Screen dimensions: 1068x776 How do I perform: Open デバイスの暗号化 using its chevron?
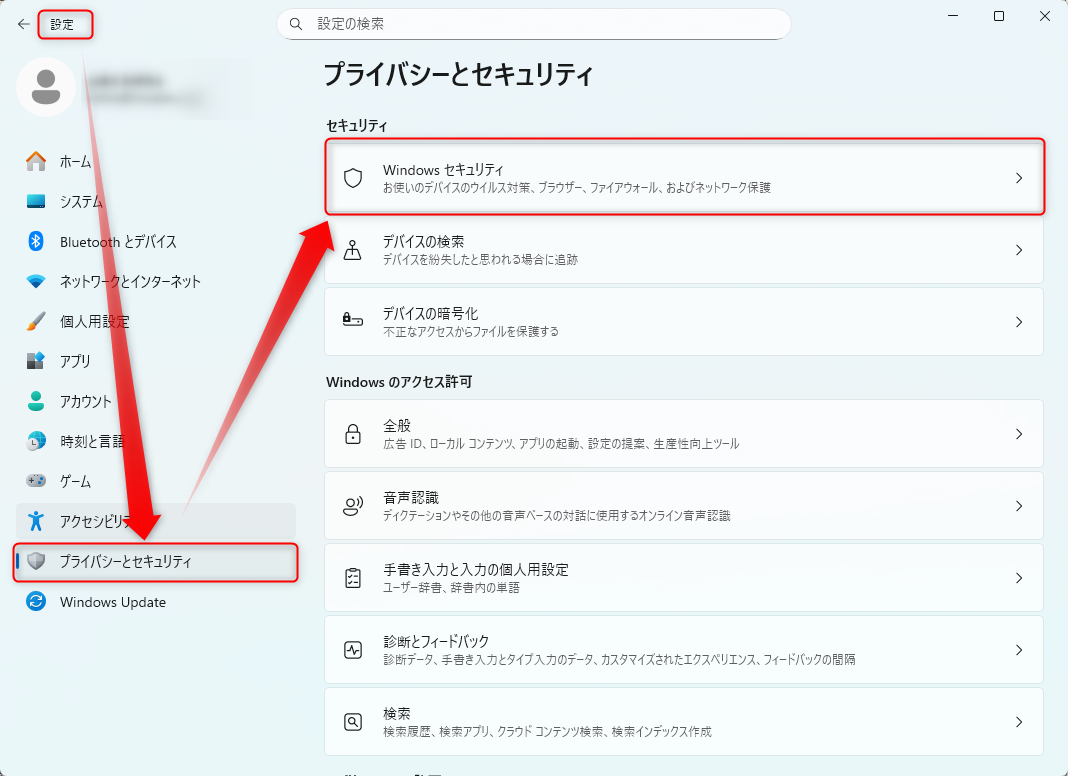(x=1019, y=322)
